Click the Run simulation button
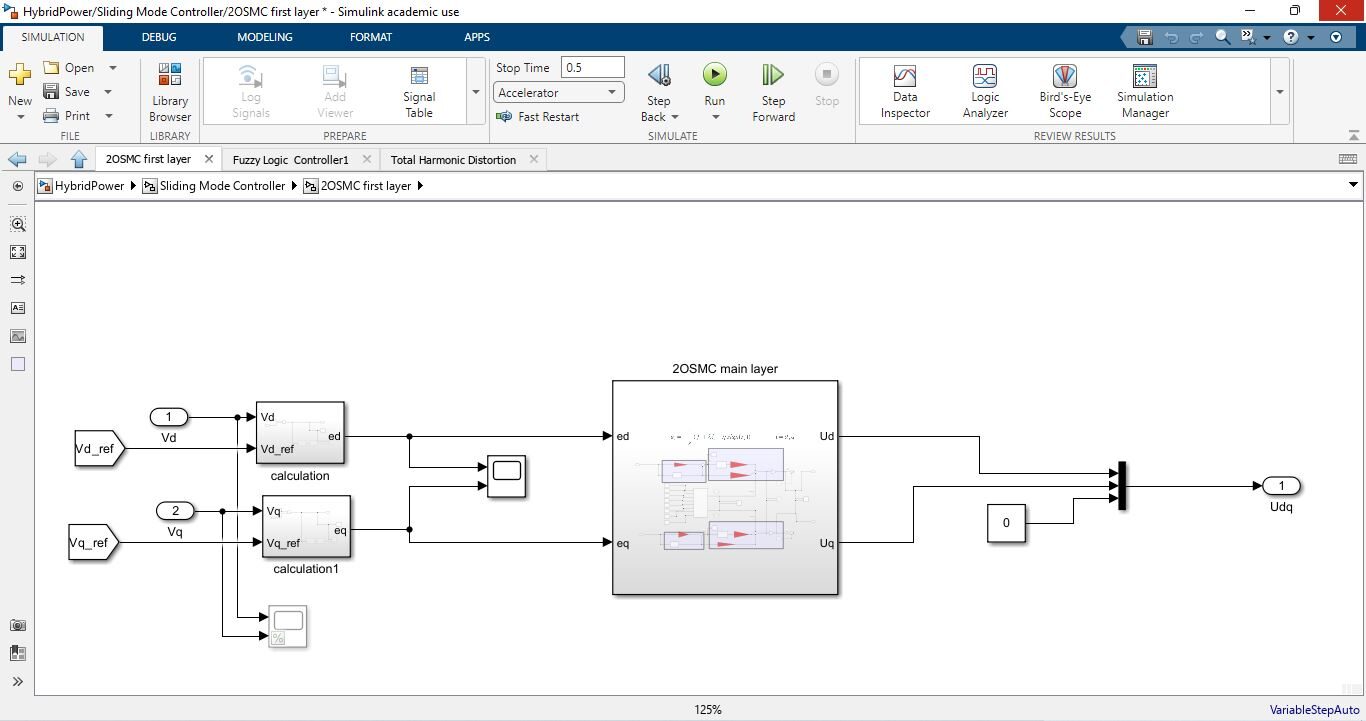This screenshot has height=721, width=1366. pyautogui.click(x=714, y=76)
